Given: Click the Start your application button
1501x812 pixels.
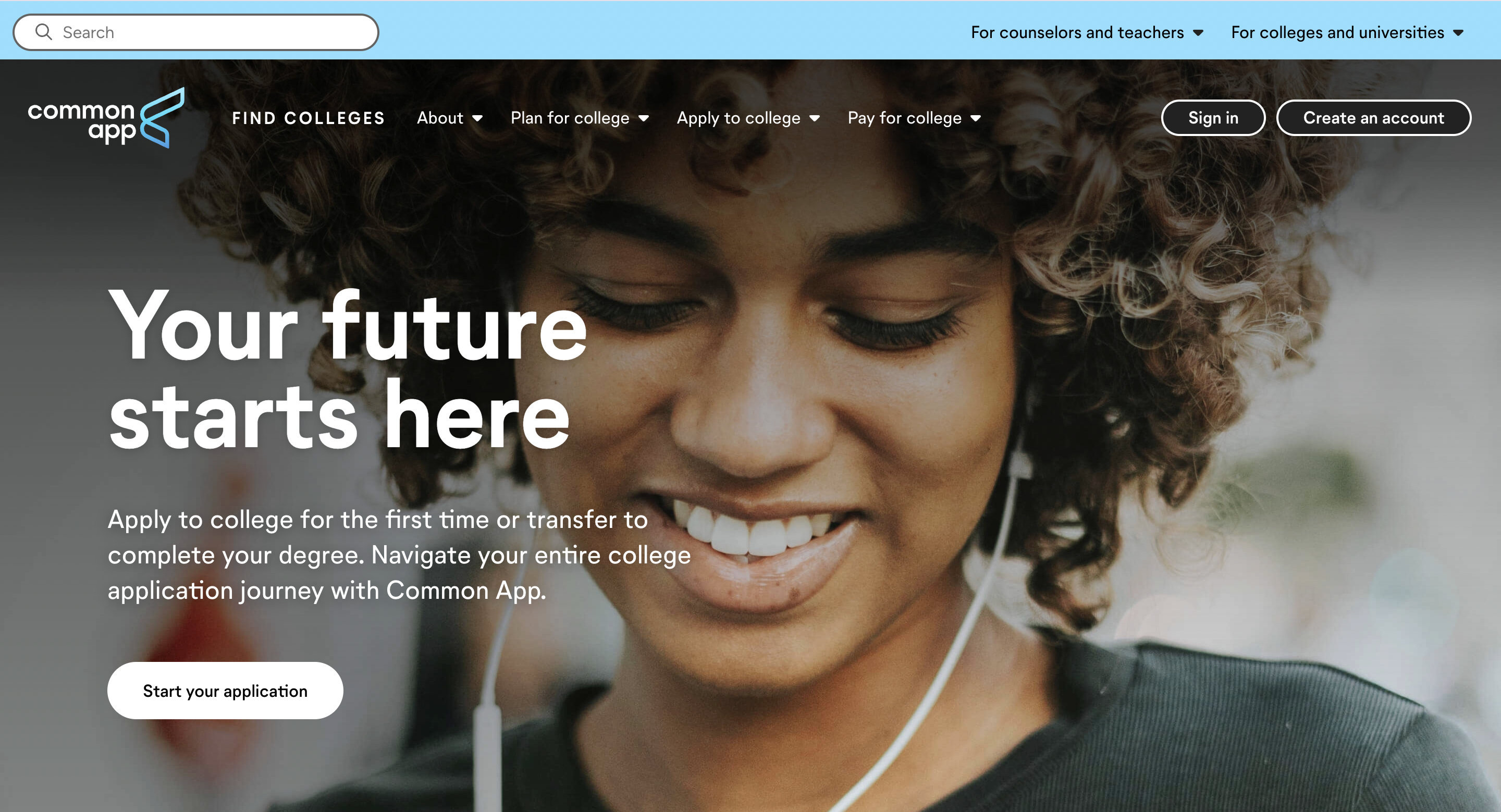Looking at the screenshot, I should pos(225,690).
